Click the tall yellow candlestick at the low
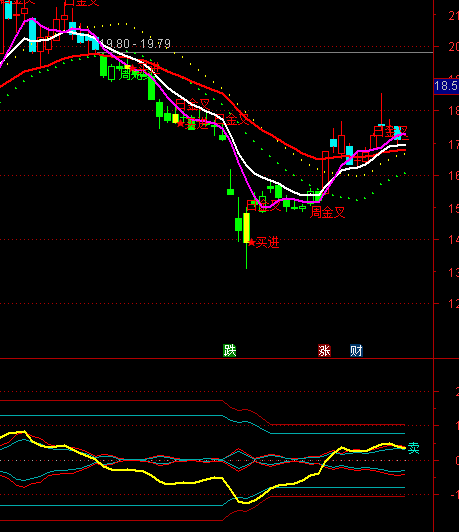 (247, 228)
